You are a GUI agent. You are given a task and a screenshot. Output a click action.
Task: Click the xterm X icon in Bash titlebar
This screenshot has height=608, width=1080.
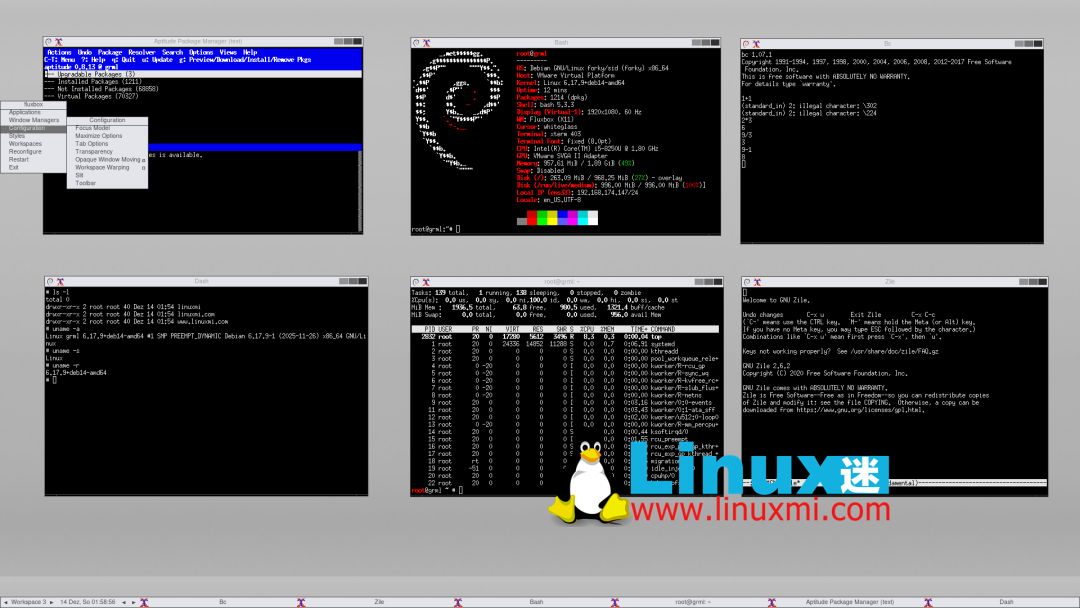[427, 43]
